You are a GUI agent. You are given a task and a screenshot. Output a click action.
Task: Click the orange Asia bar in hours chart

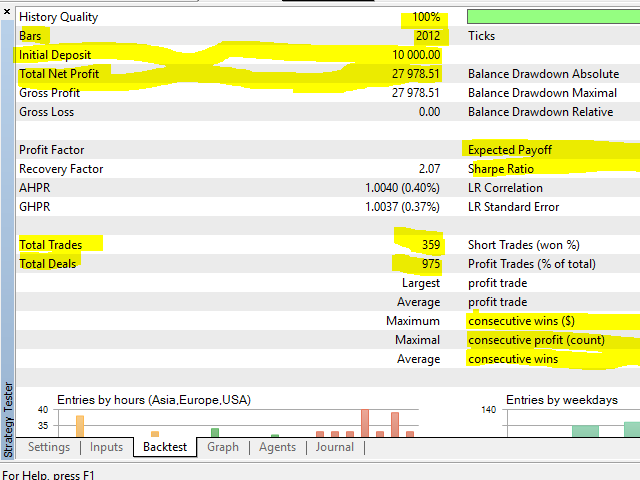(x=80, y=426)
